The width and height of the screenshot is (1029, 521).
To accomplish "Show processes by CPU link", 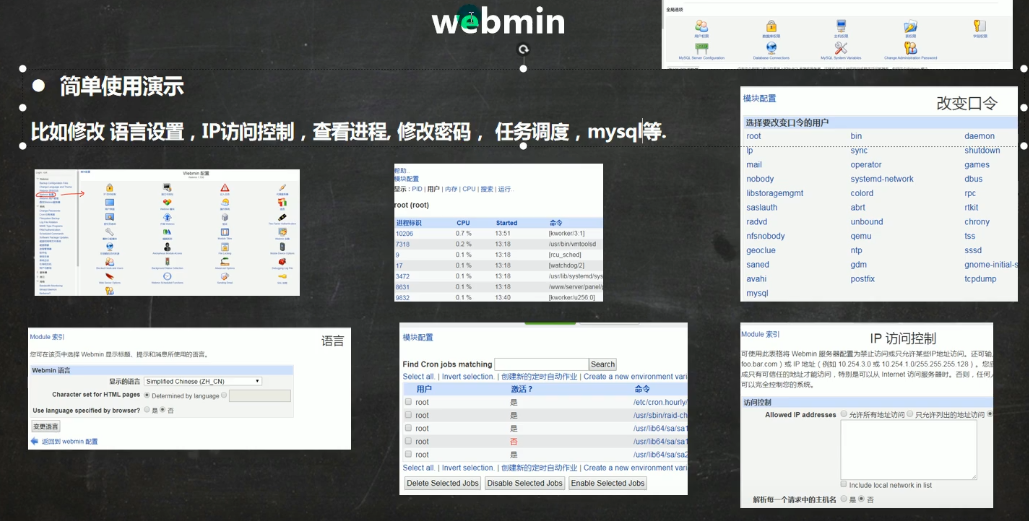I will point(469,189).
